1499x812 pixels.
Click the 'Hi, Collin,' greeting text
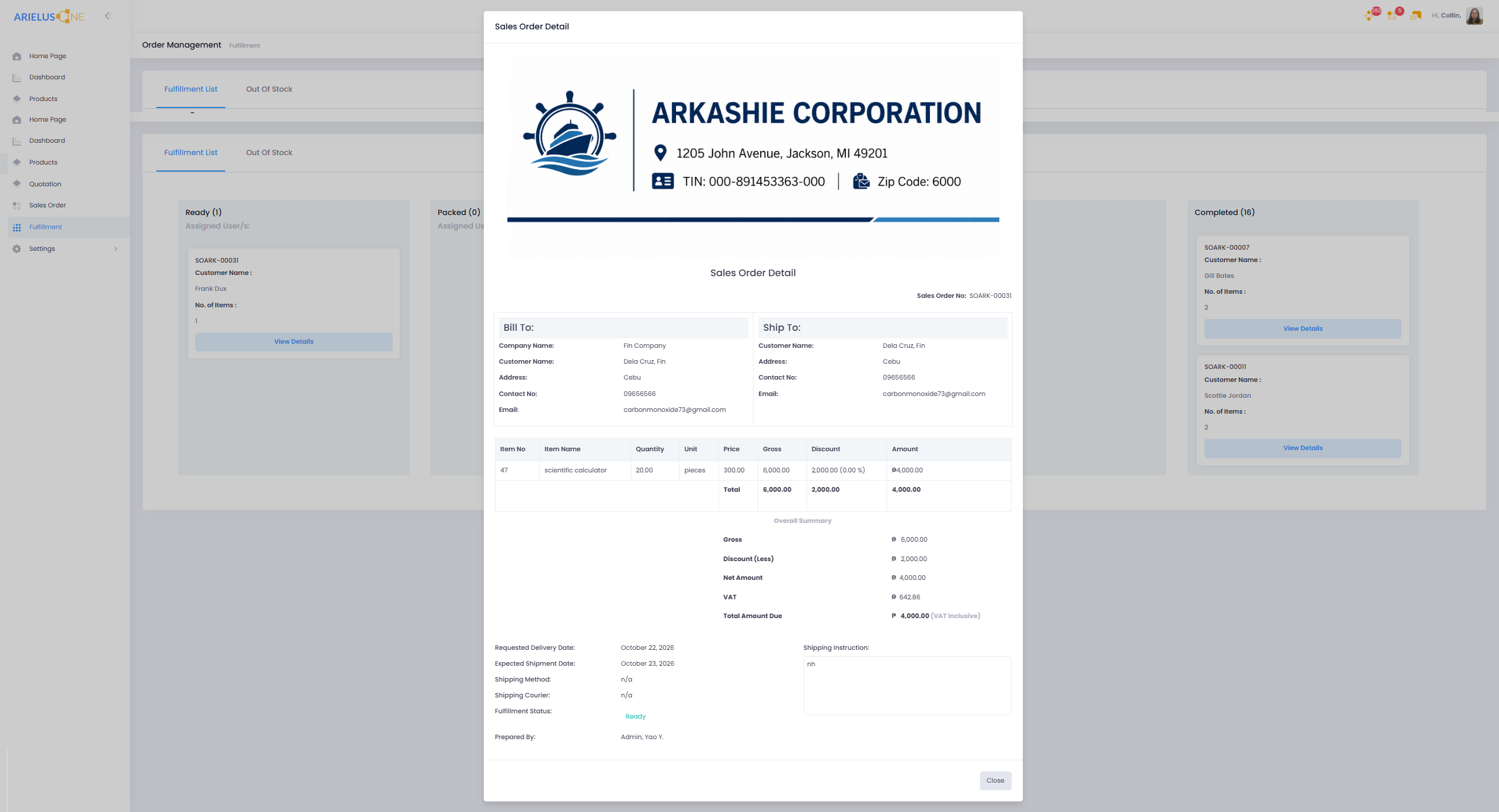tap(1446, 15)
